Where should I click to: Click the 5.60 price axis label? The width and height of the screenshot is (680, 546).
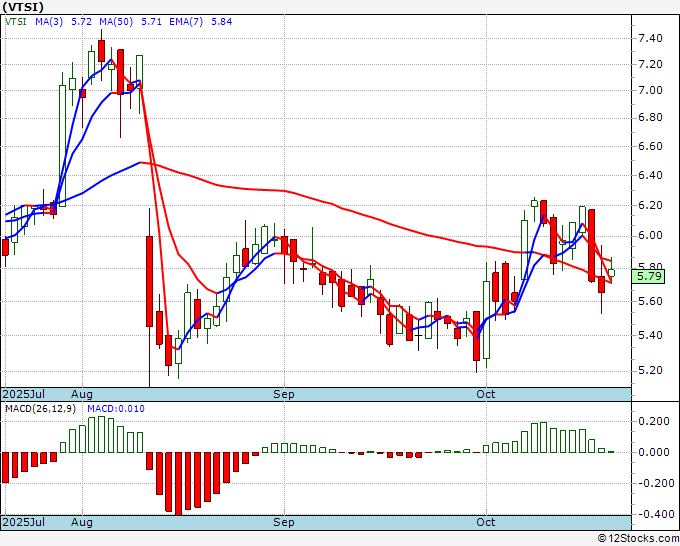[x=651, y=301]
